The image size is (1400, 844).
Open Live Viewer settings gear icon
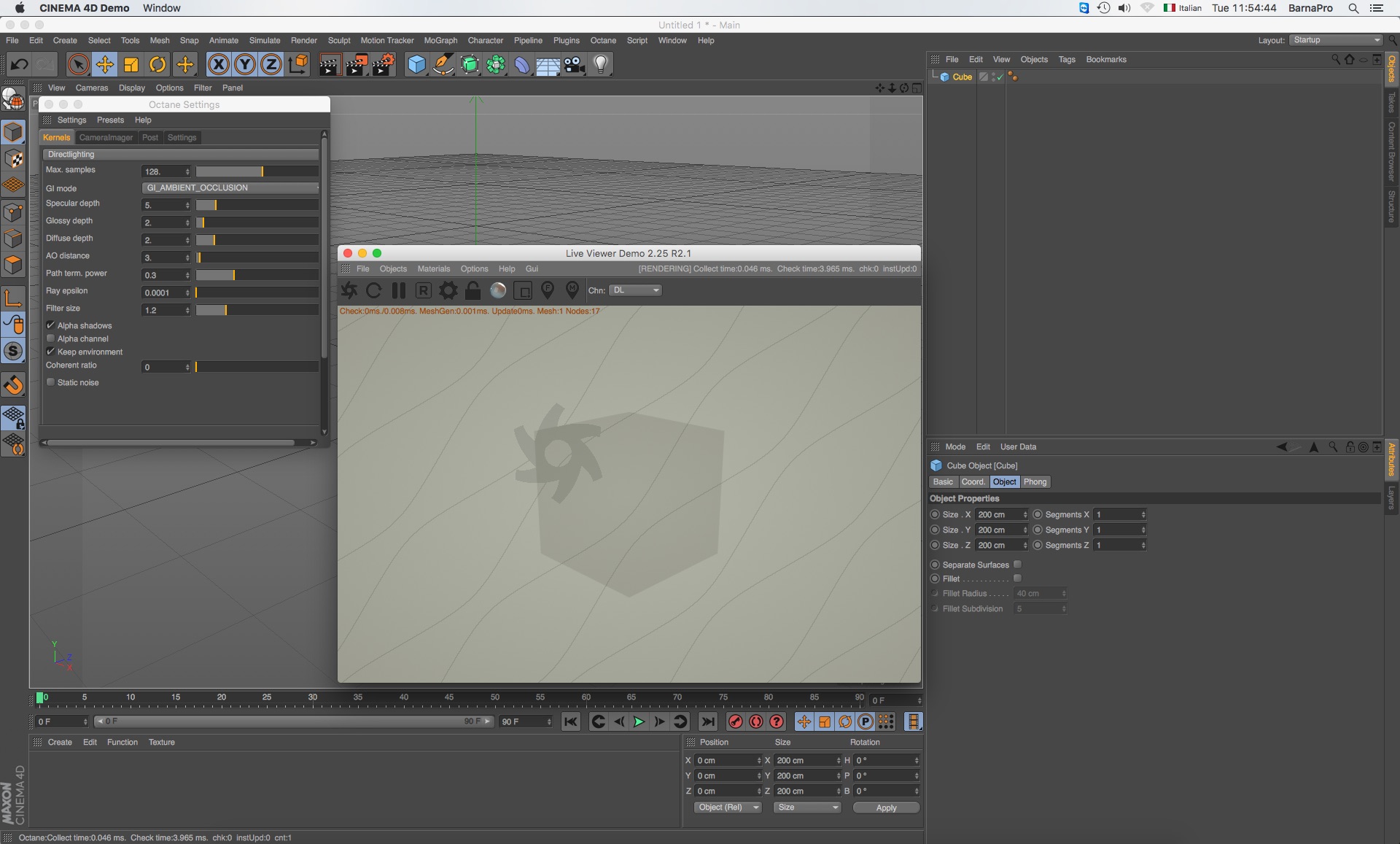(x=448, y=290)
